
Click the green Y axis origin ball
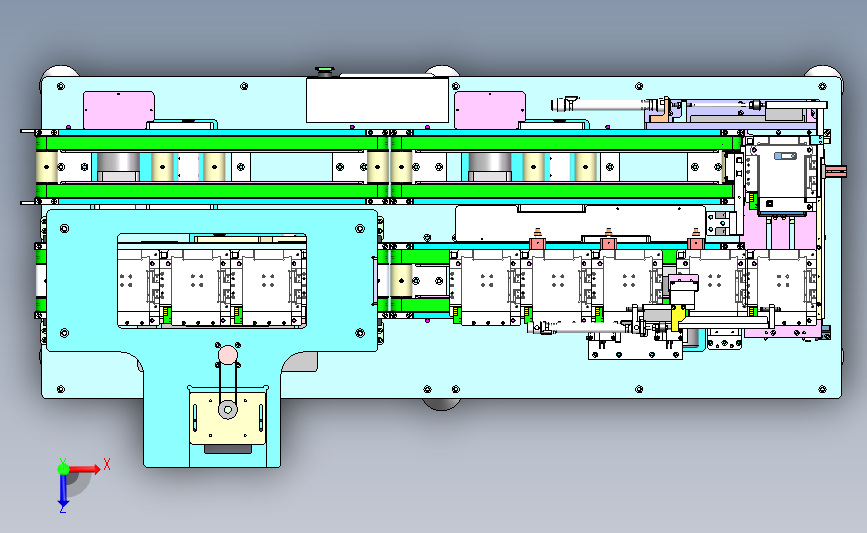(x=63, y=469)
